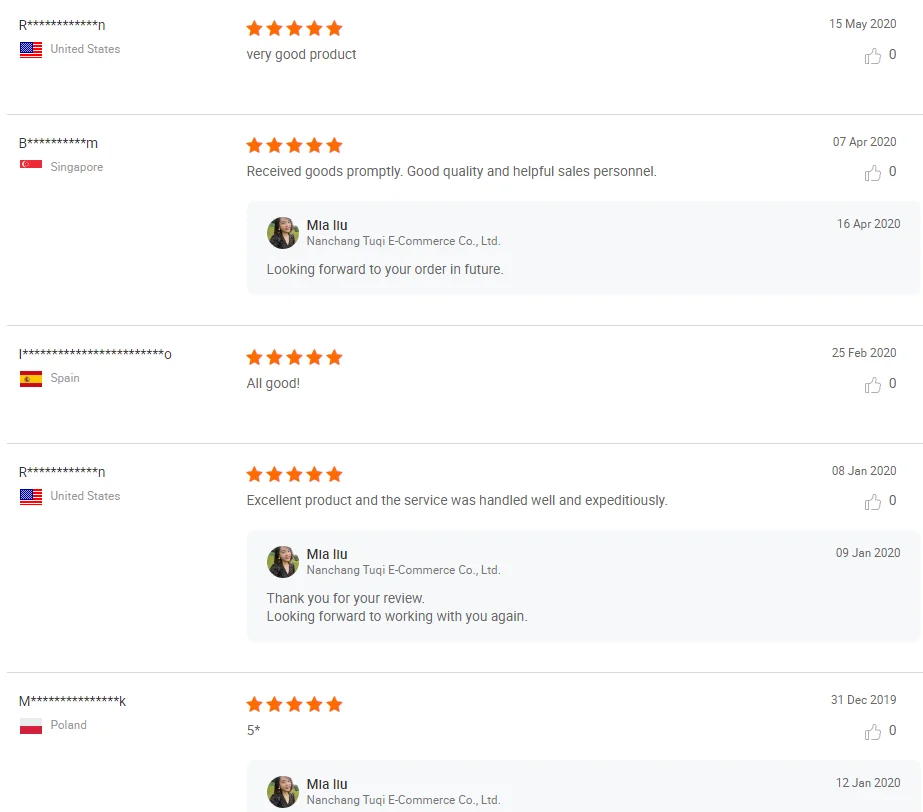Open Nanchang Tuqi E-Commerce link in 16 Apr reply
Screen dimensions: 923x812
click(x=403, y=241)
